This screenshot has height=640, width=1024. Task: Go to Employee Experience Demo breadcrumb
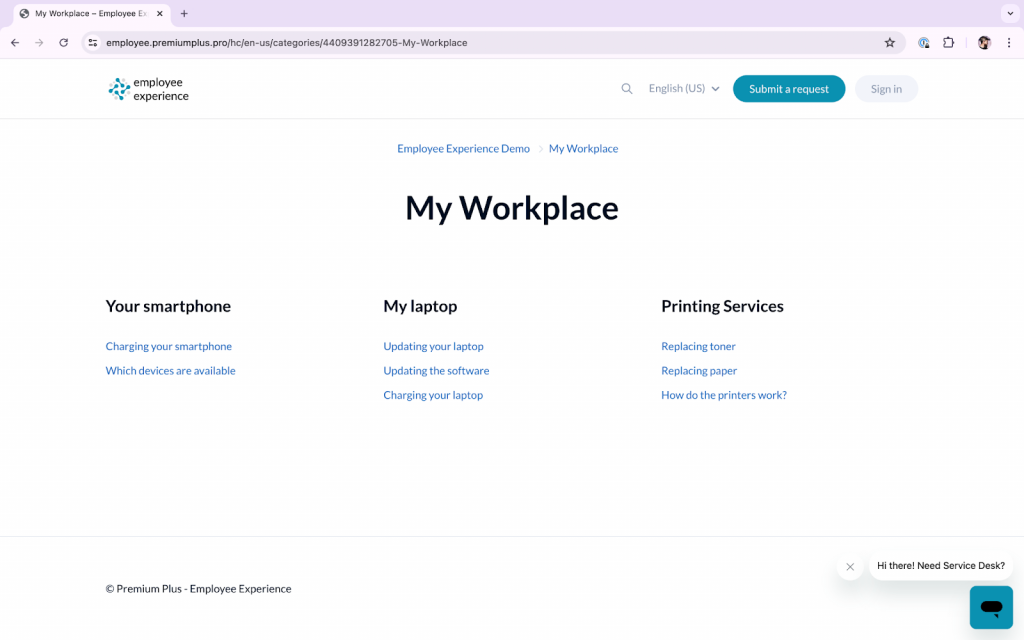463,149
